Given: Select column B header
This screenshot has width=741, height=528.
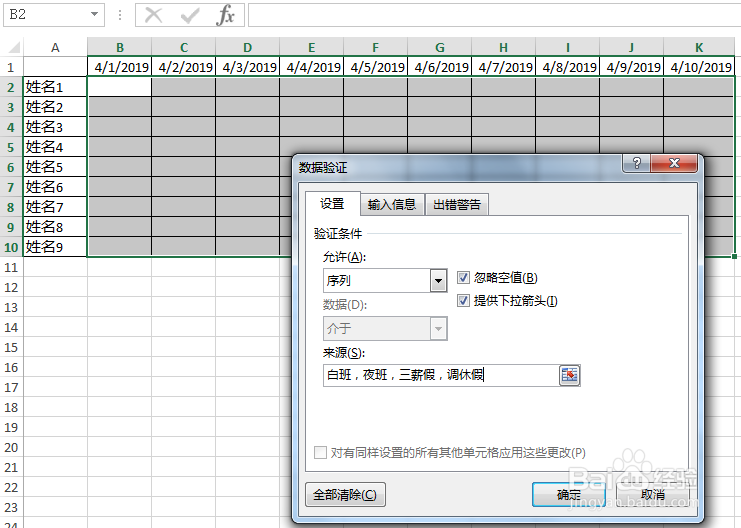Looking at the screenshot, I should point(120,47).
